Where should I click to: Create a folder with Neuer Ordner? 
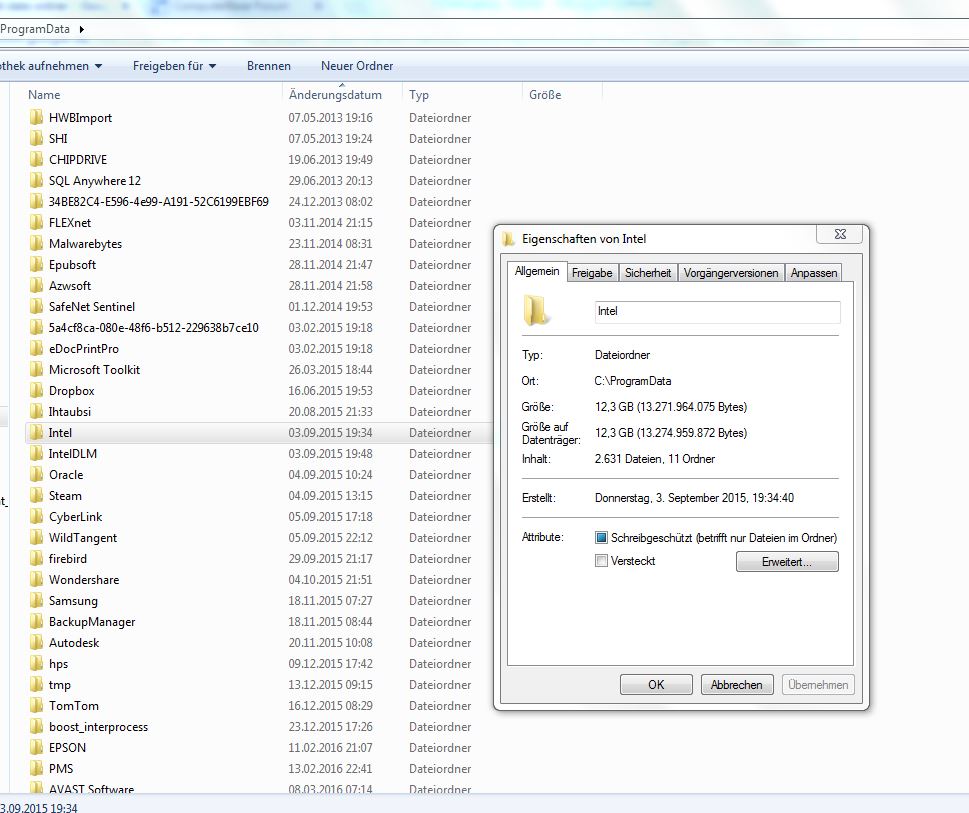point(357,65)
